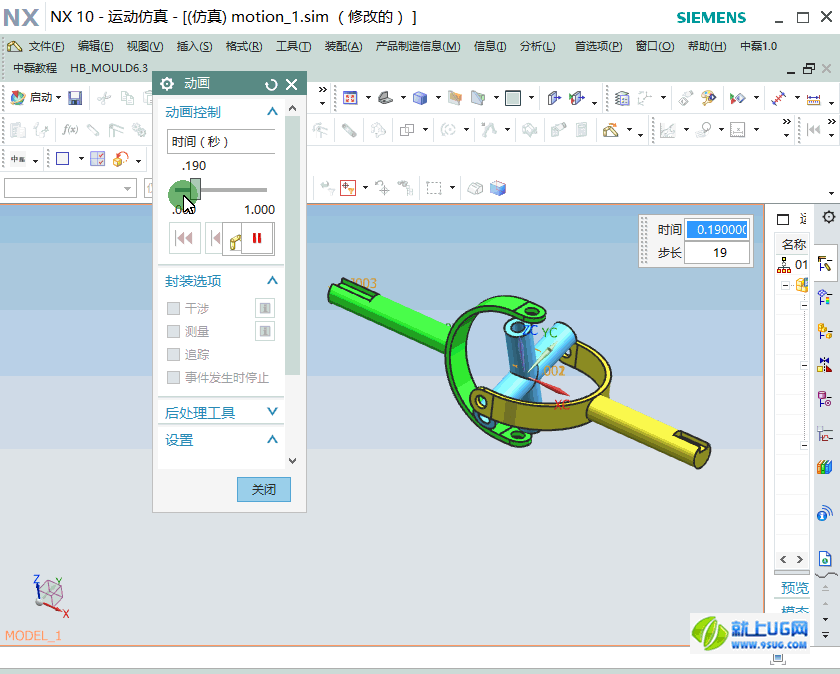840x674 pixels.
Task: Click the measure info button next to 测量
Action: pos(265,331)
